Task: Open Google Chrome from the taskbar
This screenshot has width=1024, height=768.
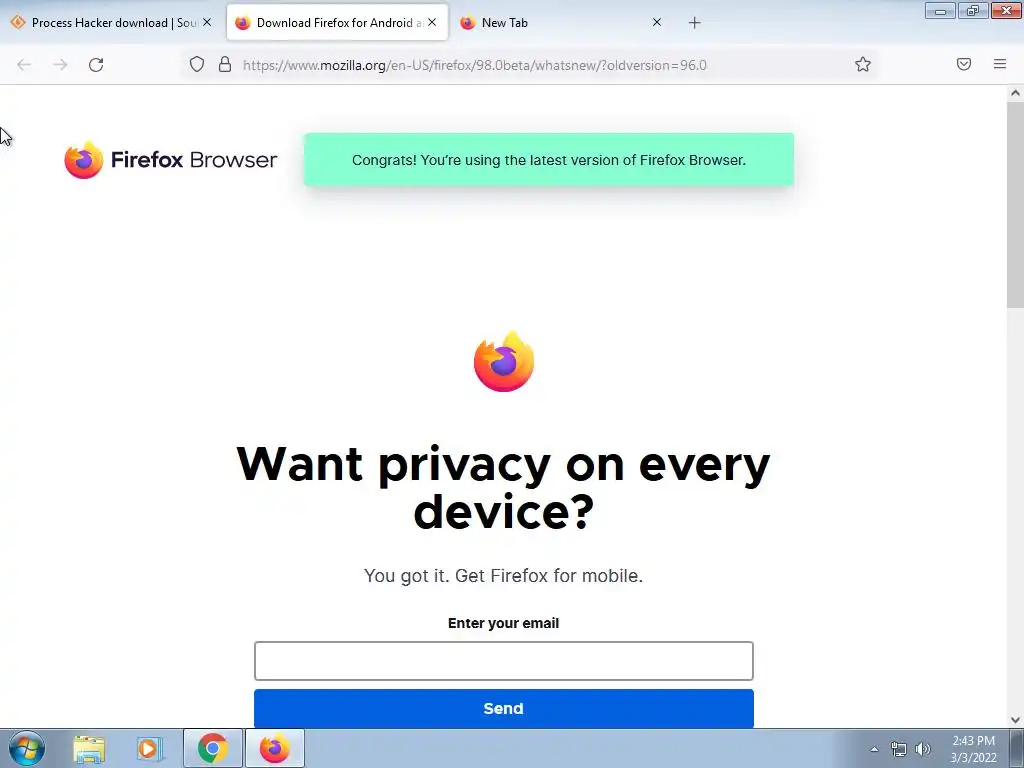Action: [x=213, y=748]
